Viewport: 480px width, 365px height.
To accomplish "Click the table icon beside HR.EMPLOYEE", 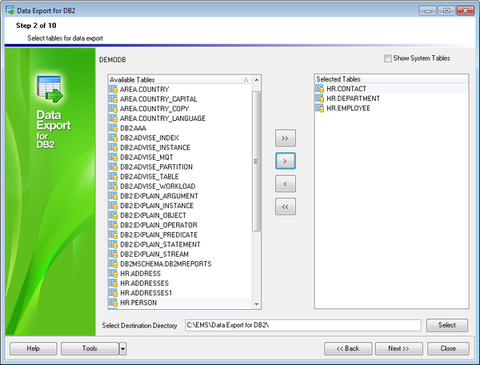I will (320, 108).
